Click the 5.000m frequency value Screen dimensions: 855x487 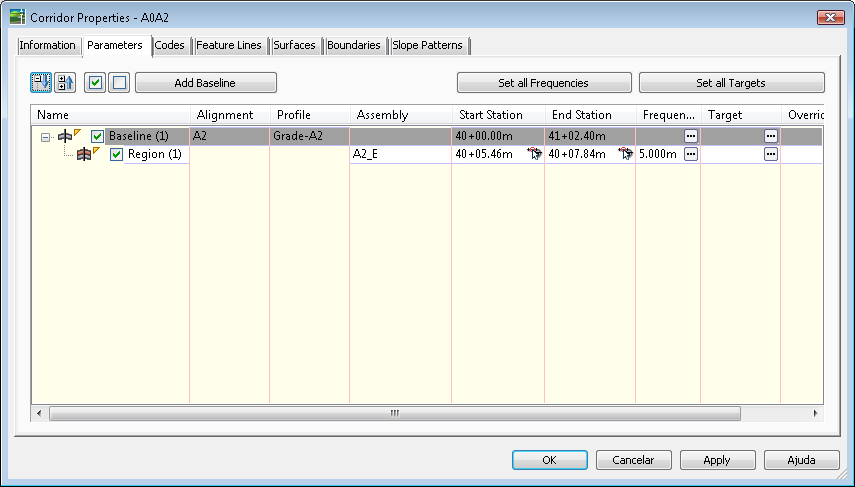[658, 154]
